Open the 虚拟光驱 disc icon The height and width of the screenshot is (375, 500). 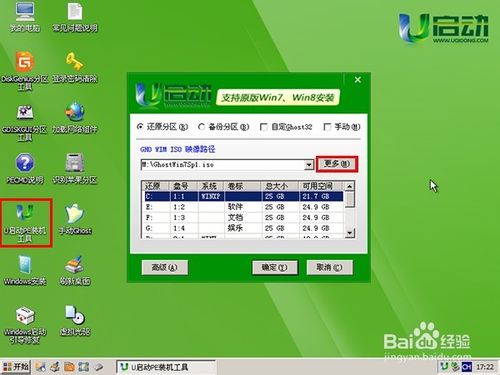click(x=75, y=321)
